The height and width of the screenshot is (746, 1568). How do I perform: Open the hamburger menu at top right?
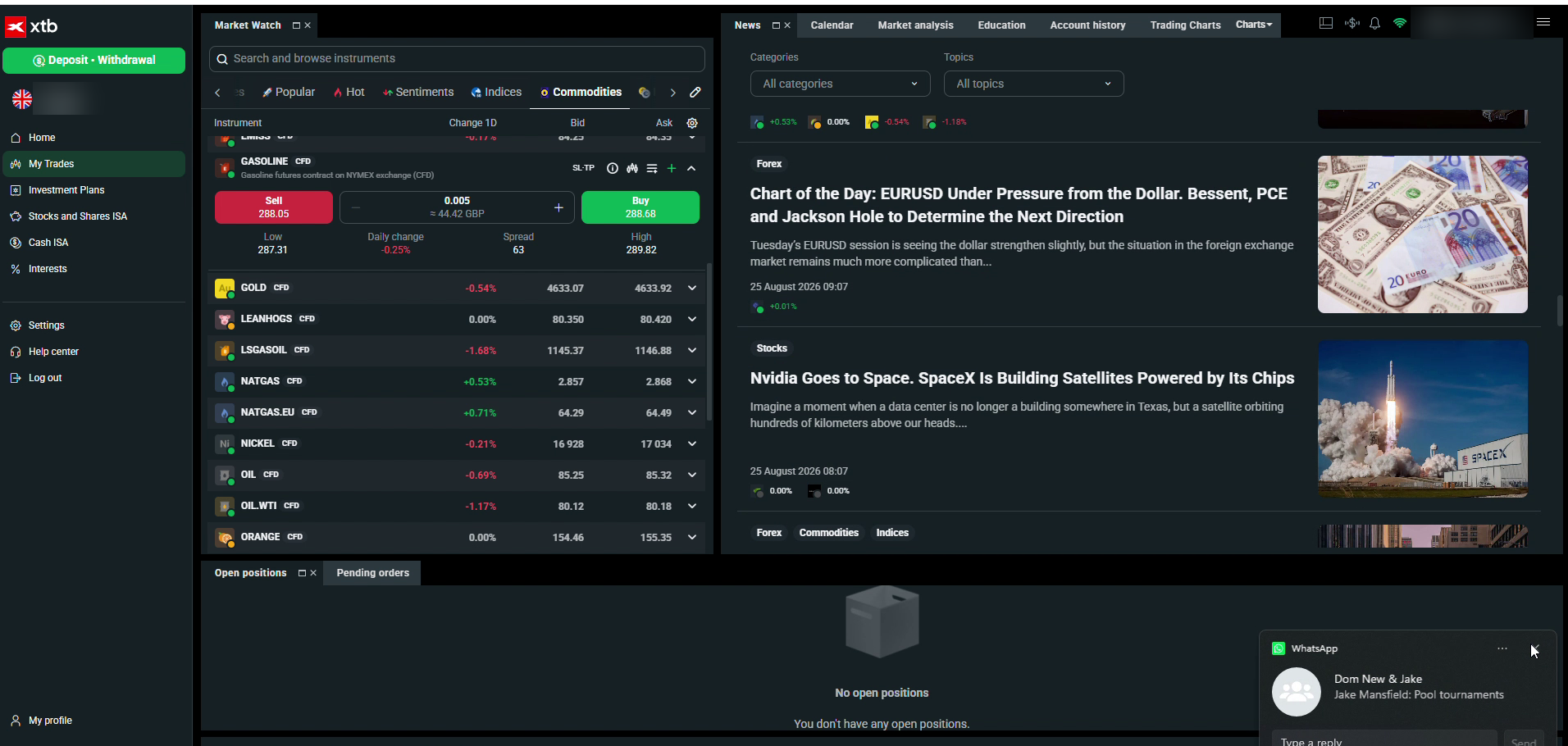(1543, 22)
